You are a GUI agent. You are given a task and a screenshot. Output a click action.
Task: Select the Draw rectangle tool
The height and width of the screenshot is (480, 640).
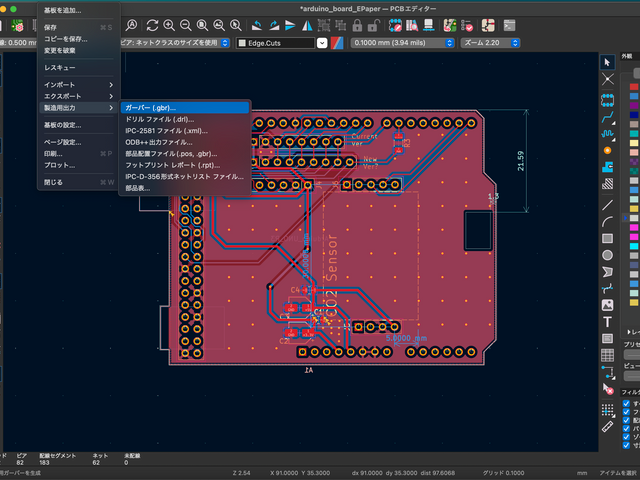(x=607, y=237)
